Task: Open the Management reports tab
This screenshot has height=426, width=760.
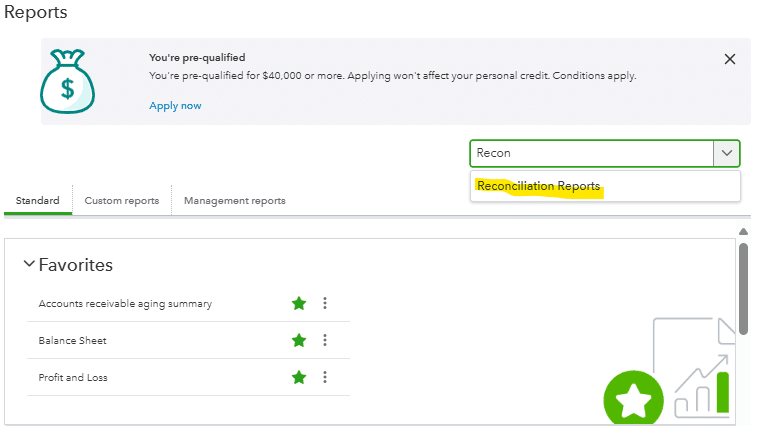Action: (x=235, y=201)
